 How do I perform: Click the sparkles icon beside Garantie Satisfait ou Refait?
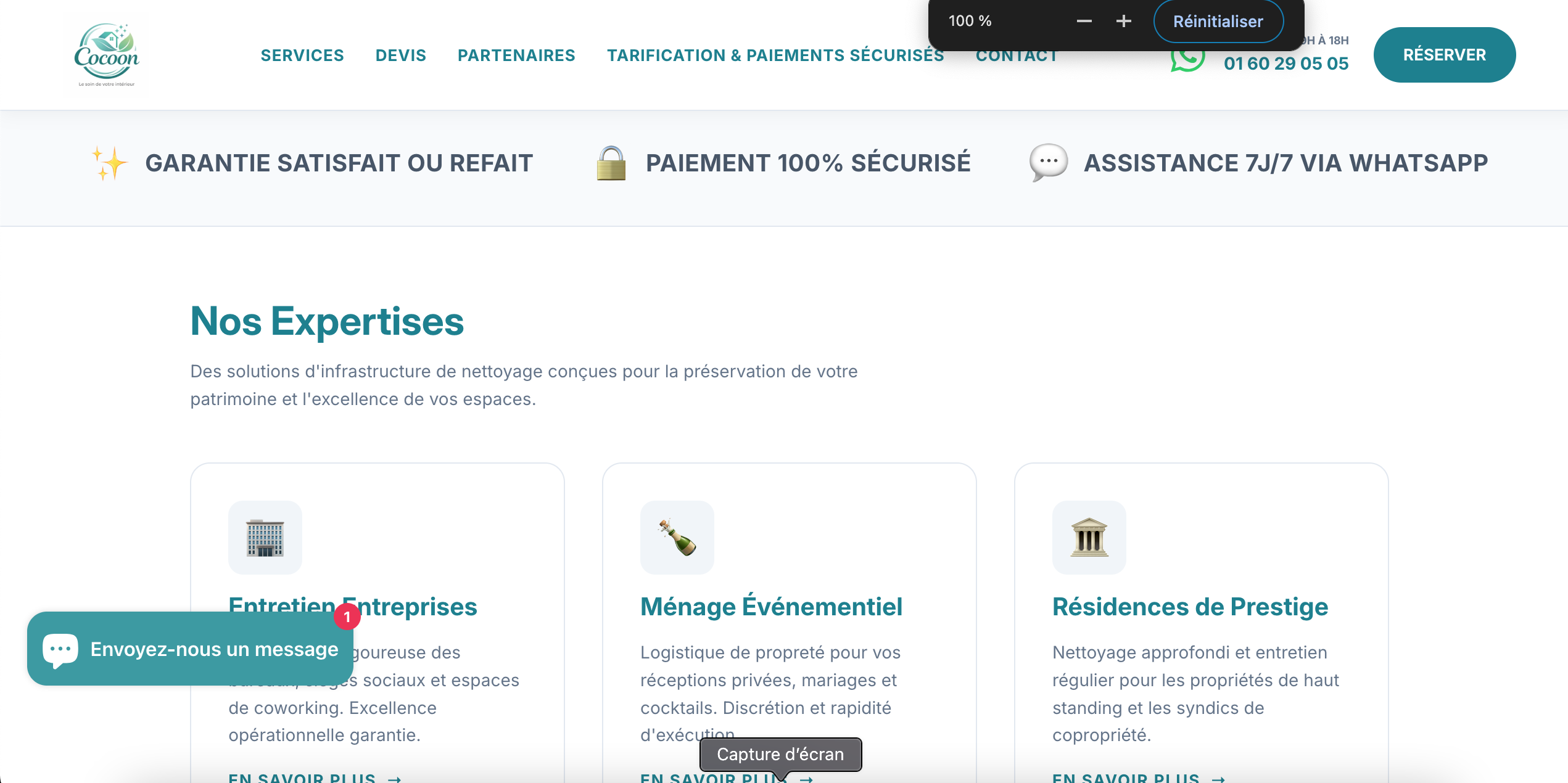click(109, 163)
